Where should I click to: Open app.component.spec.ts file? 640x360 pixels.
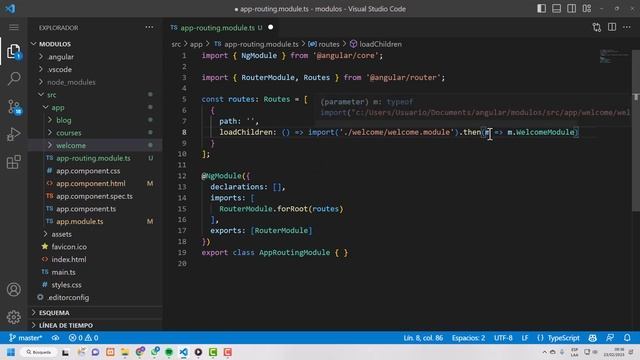click(x=95, y=196)
